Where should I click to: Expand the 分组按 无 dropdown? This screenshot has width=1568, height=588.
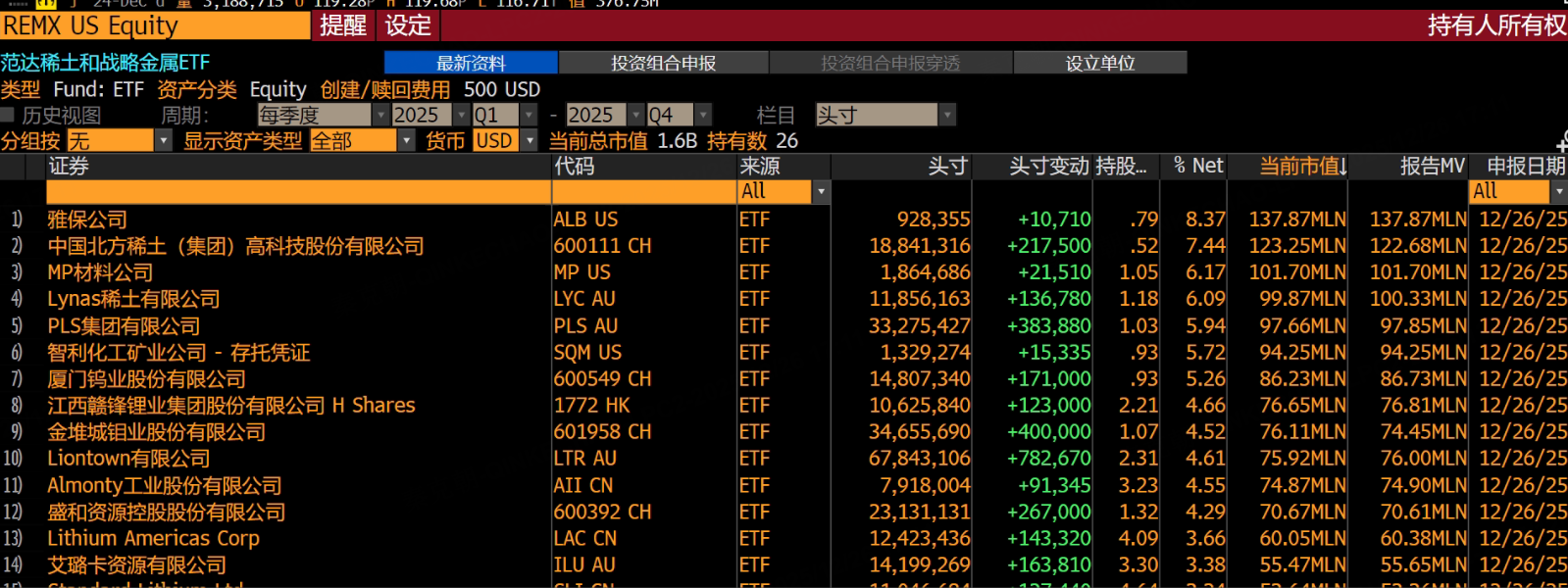tap(119, 141)
